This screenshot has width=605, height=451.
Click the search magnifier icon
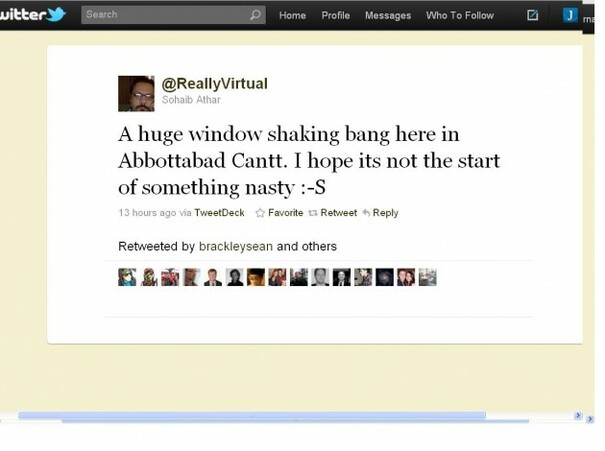coord(255,15)
